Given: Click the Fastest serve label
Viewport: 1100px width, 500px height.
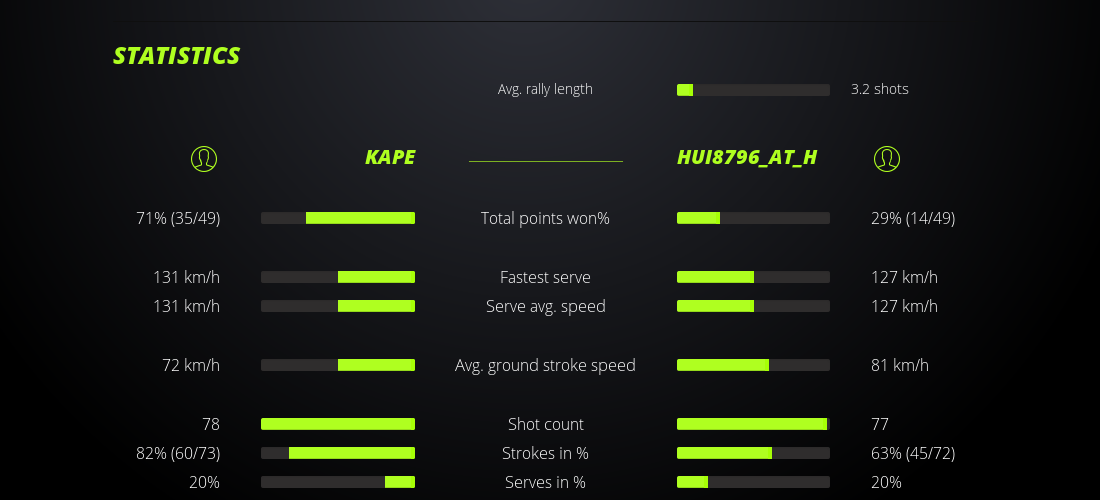Looking at the screenshot, I should click(545, 277).
